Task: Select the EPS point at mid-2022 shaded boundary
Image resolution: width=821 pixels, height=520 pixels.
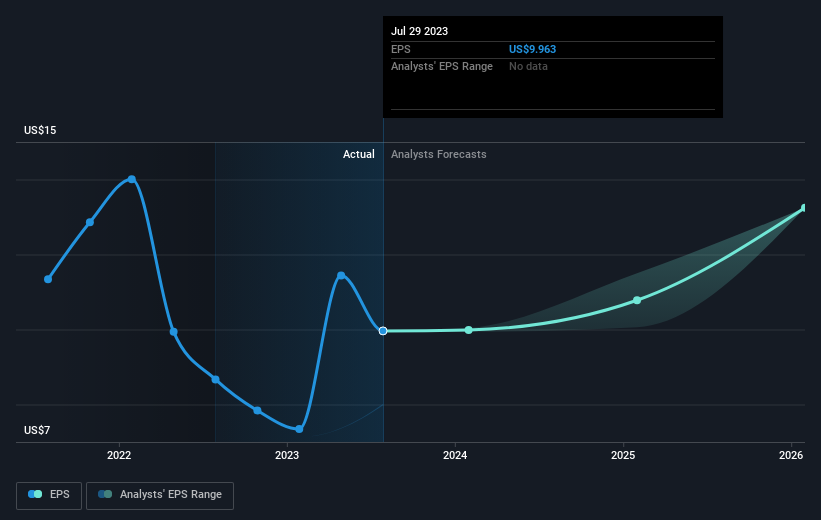Action: point(216,380)
